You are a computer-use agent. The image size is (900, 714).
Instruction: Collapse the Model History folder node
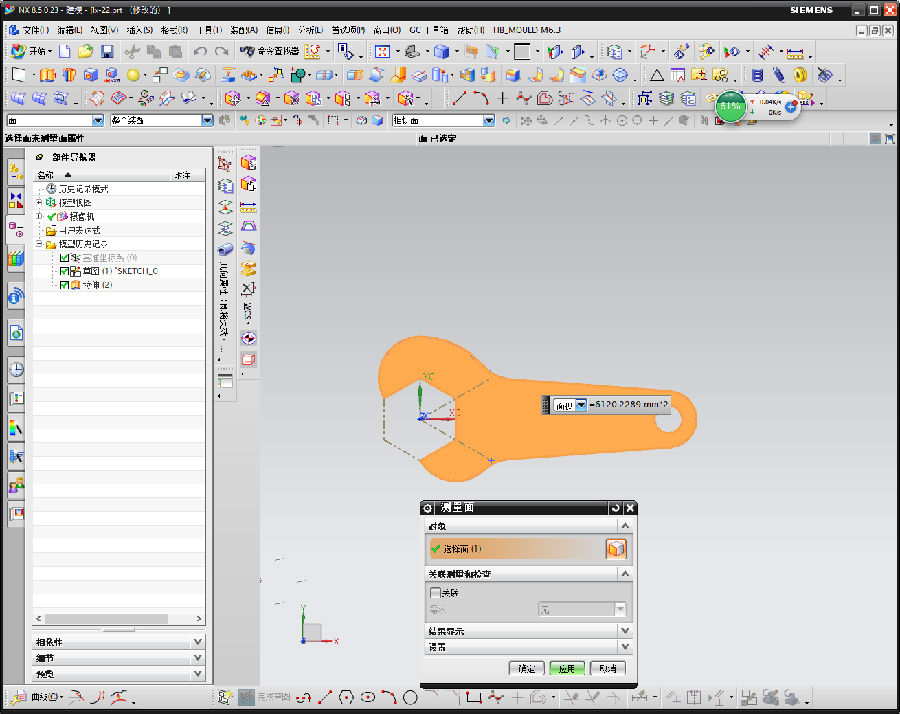[40, 244]
